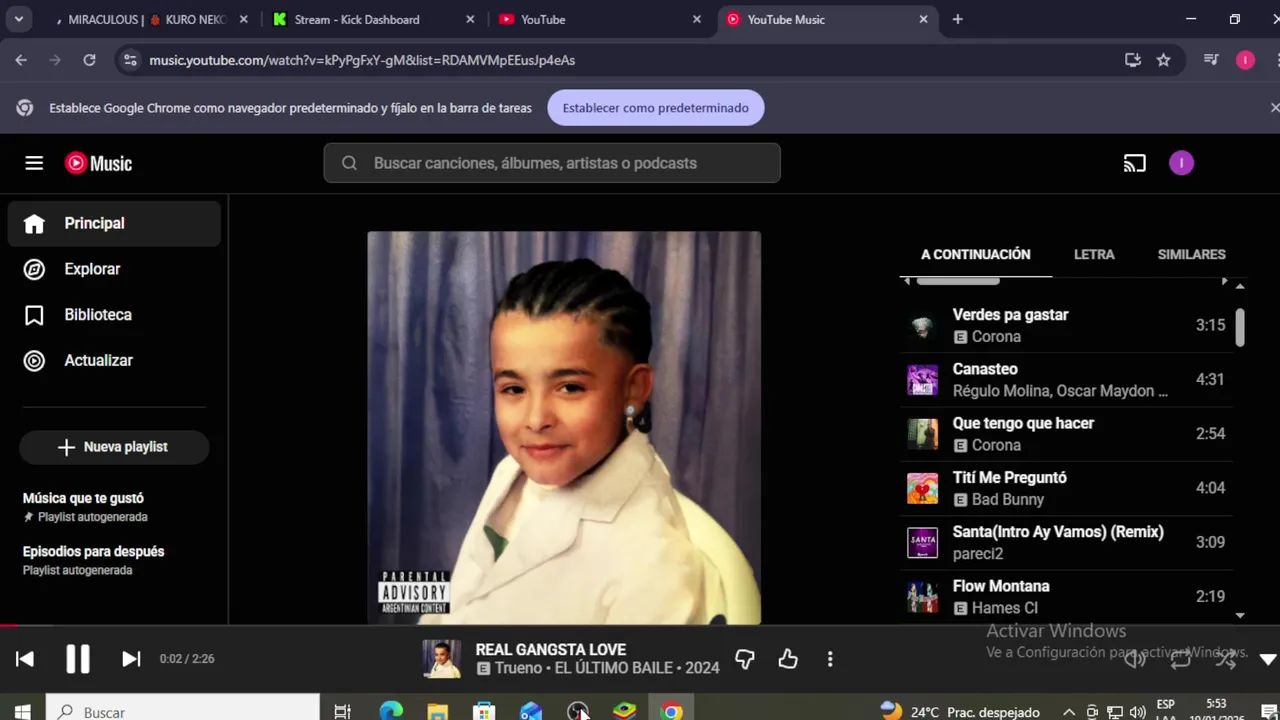Viewport: 1280px width, 720px height.
Task: Create a Nueva playlist
Action: [114, 447]
